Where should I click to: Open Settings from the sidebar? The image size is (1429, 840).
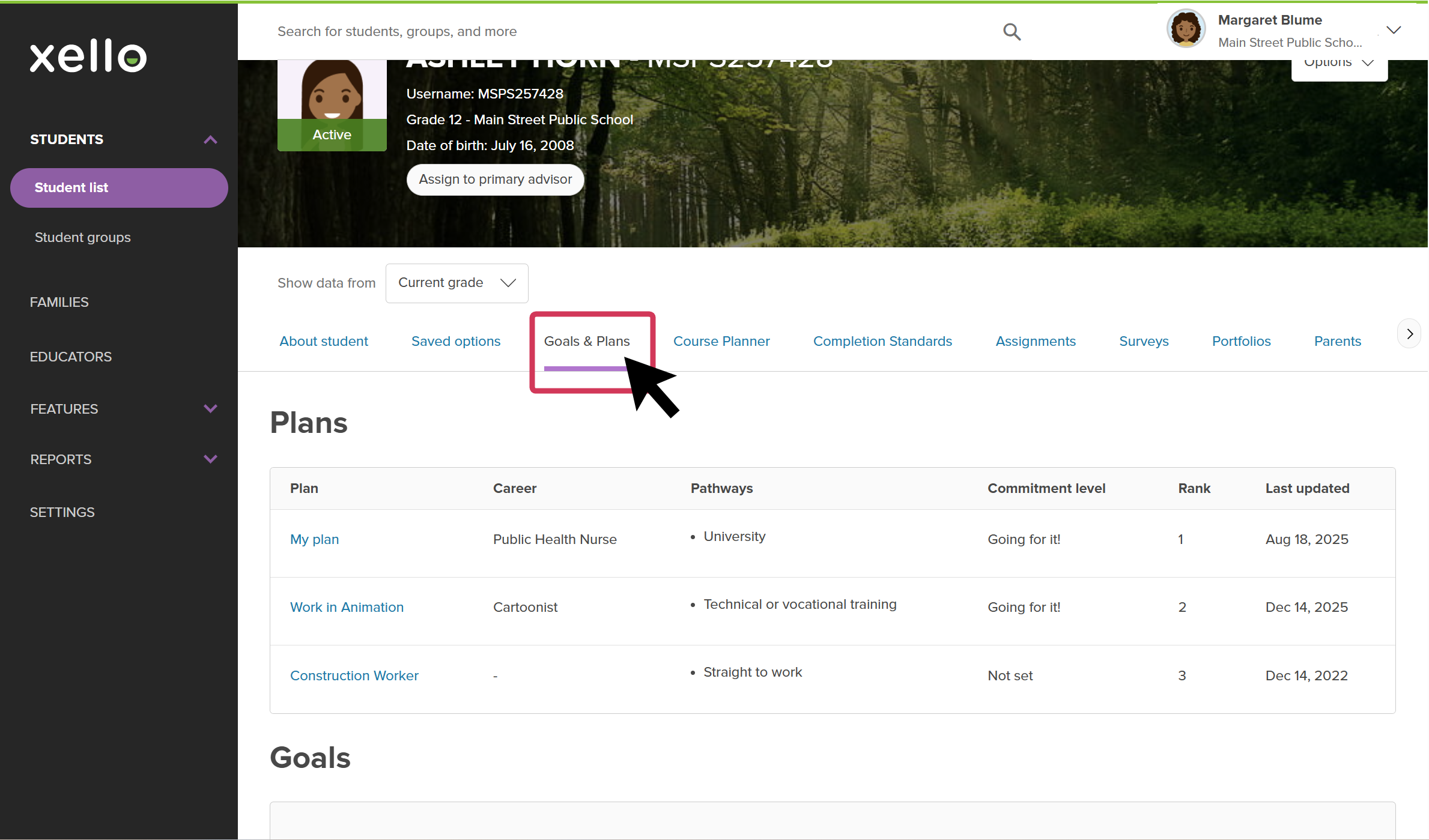click(62, 512)
